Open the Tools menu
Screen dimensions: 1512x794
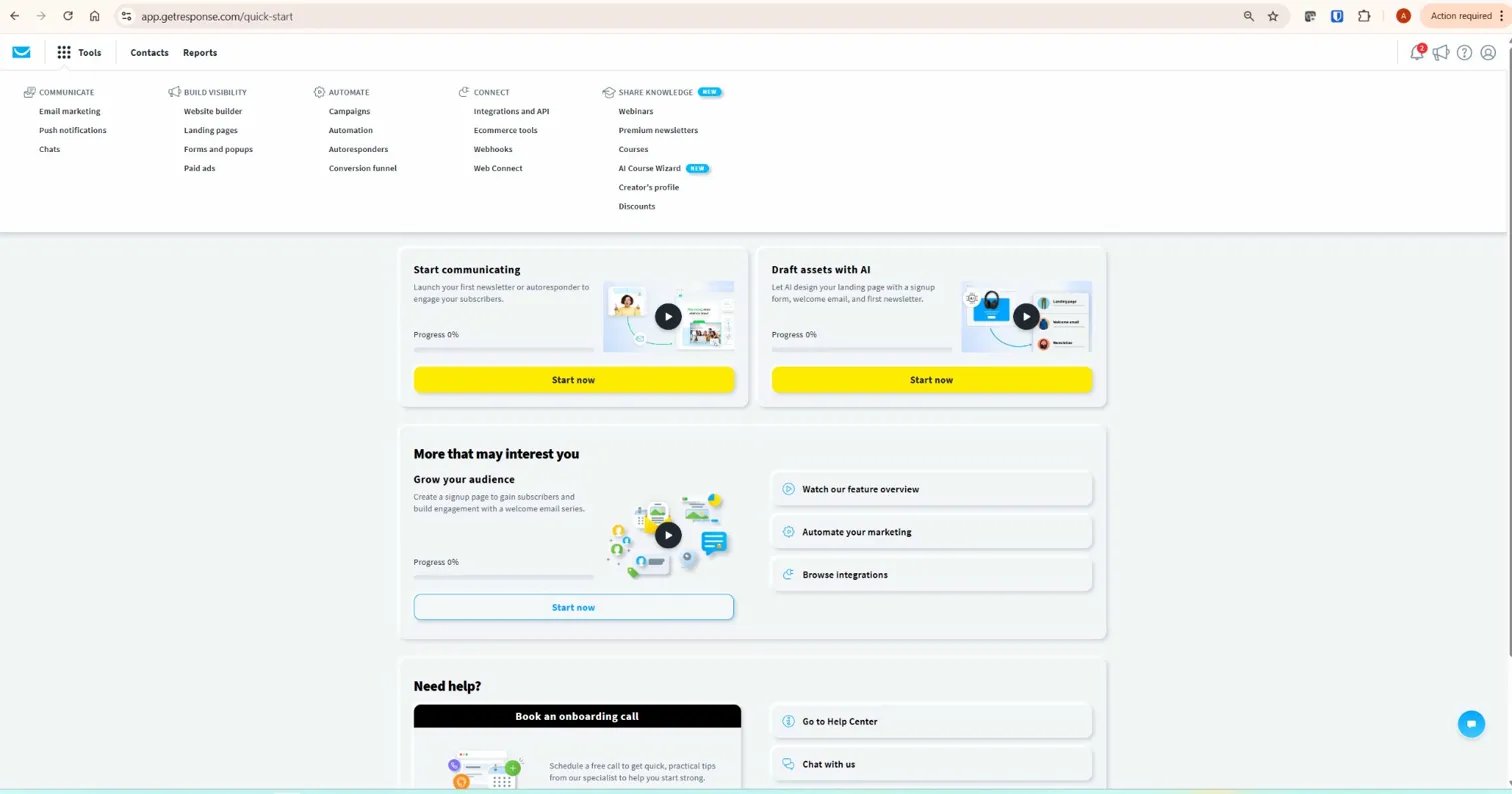(89, 52)
